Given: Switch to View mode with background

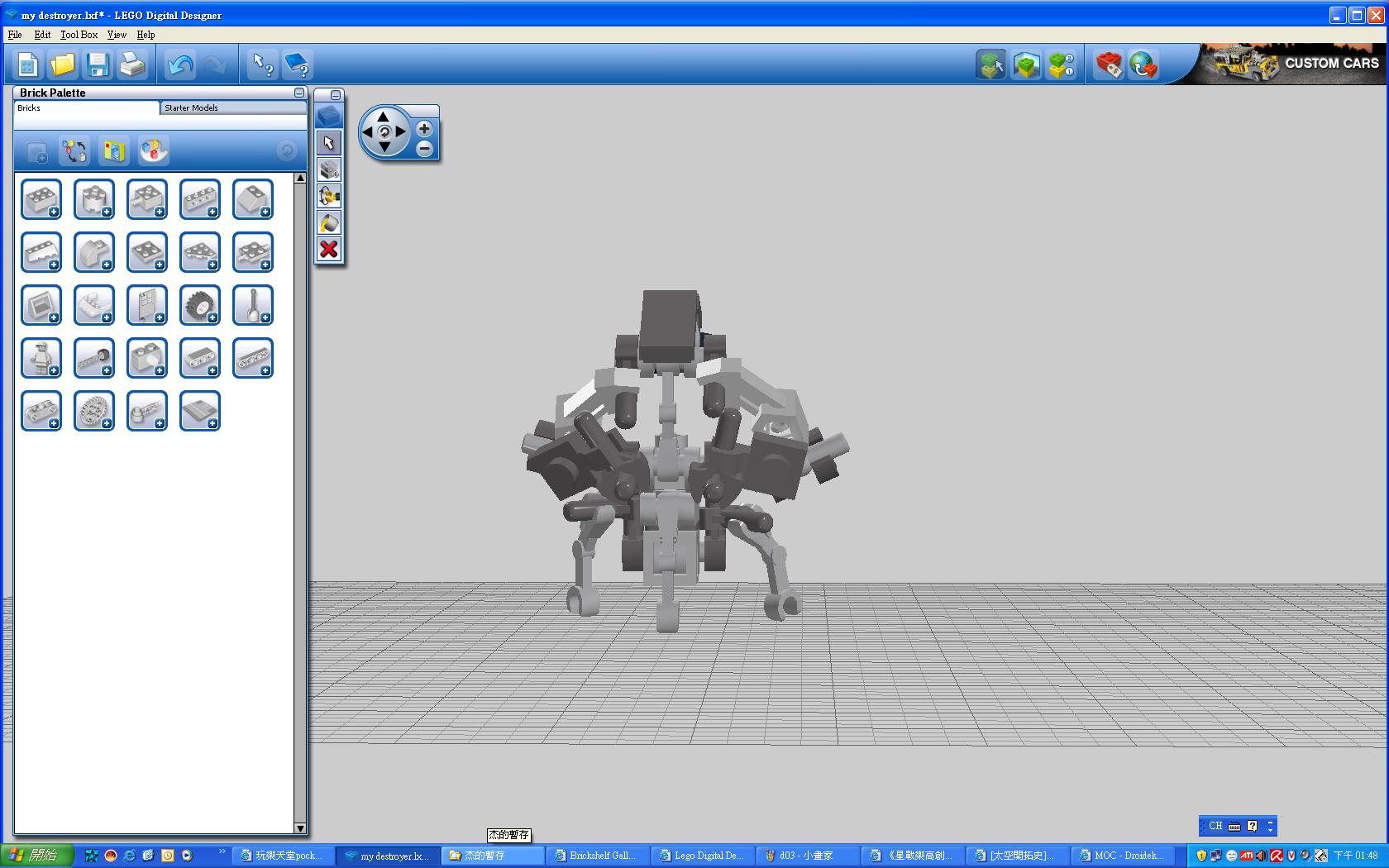Looking at the screenshot, I should (x=1025, y=64).
